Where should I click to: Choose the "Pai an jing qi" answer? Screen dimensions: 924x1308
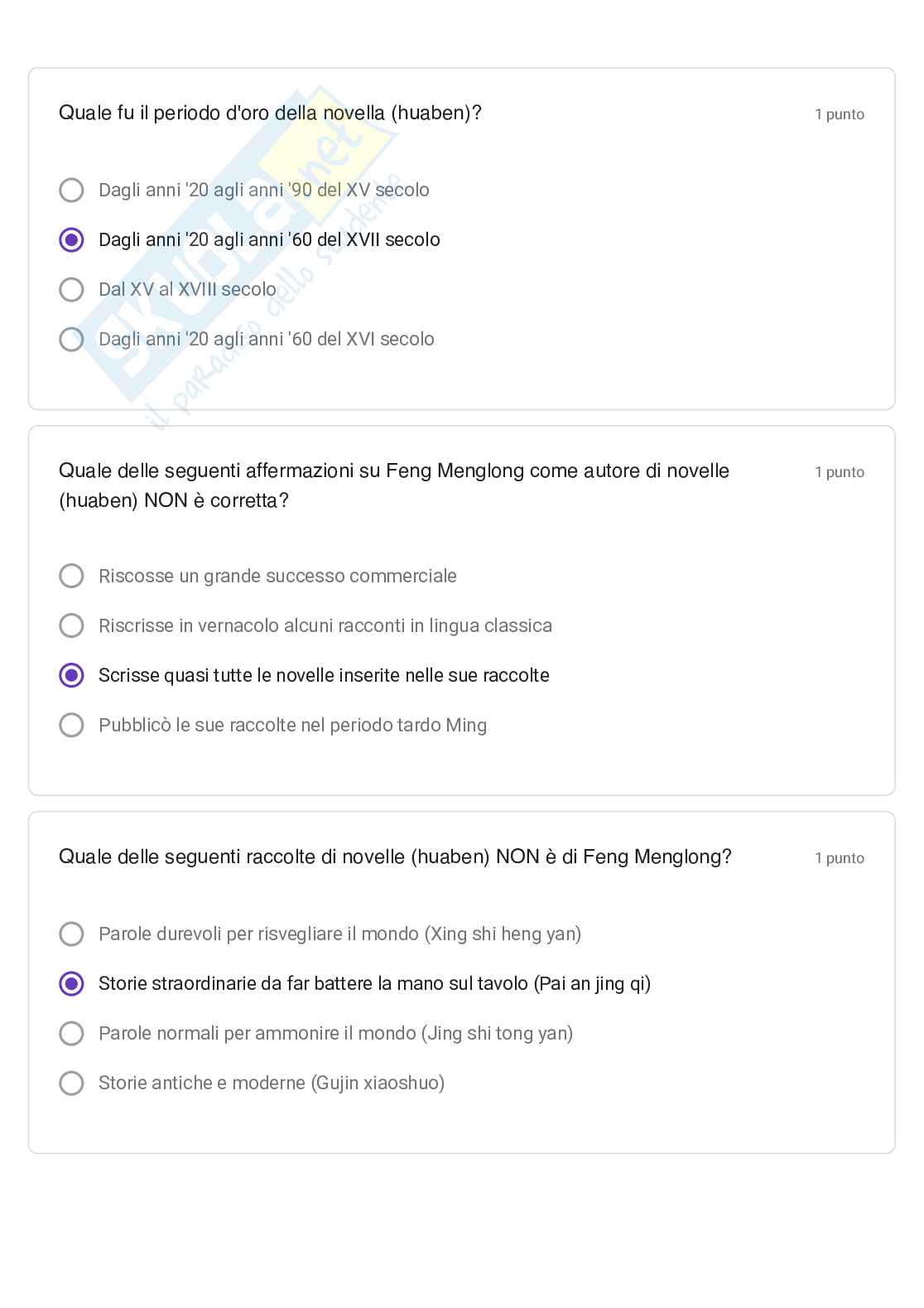coord(72,983)
